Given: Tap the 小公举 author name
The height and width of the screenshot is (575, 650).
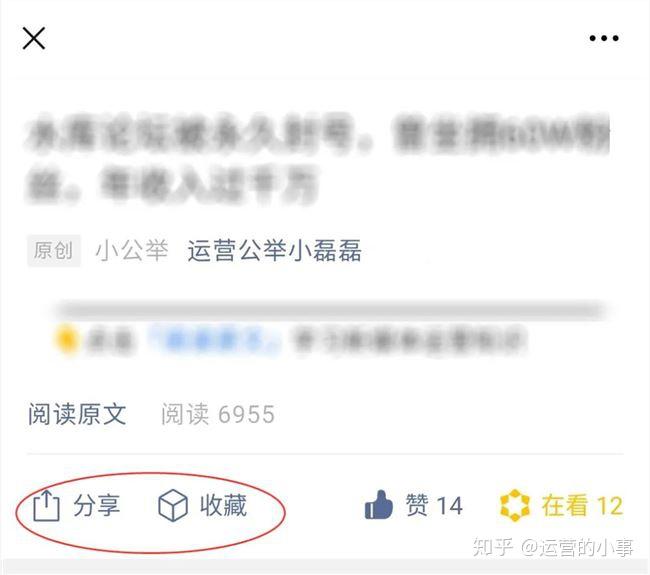Looking at the screenshot, I should 132,251.
